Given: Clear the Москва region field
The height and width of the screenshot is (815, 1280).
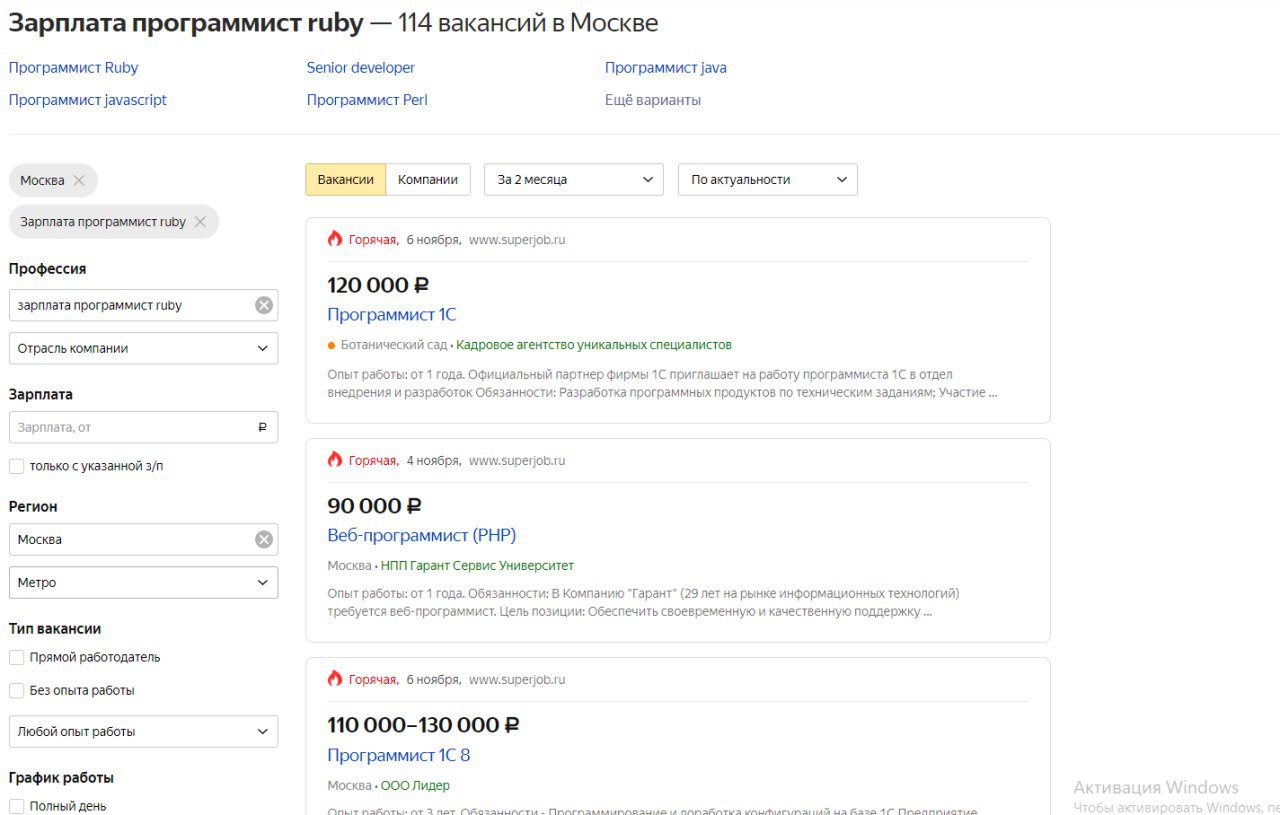Looking at the screenshot, I should (264, 539).
